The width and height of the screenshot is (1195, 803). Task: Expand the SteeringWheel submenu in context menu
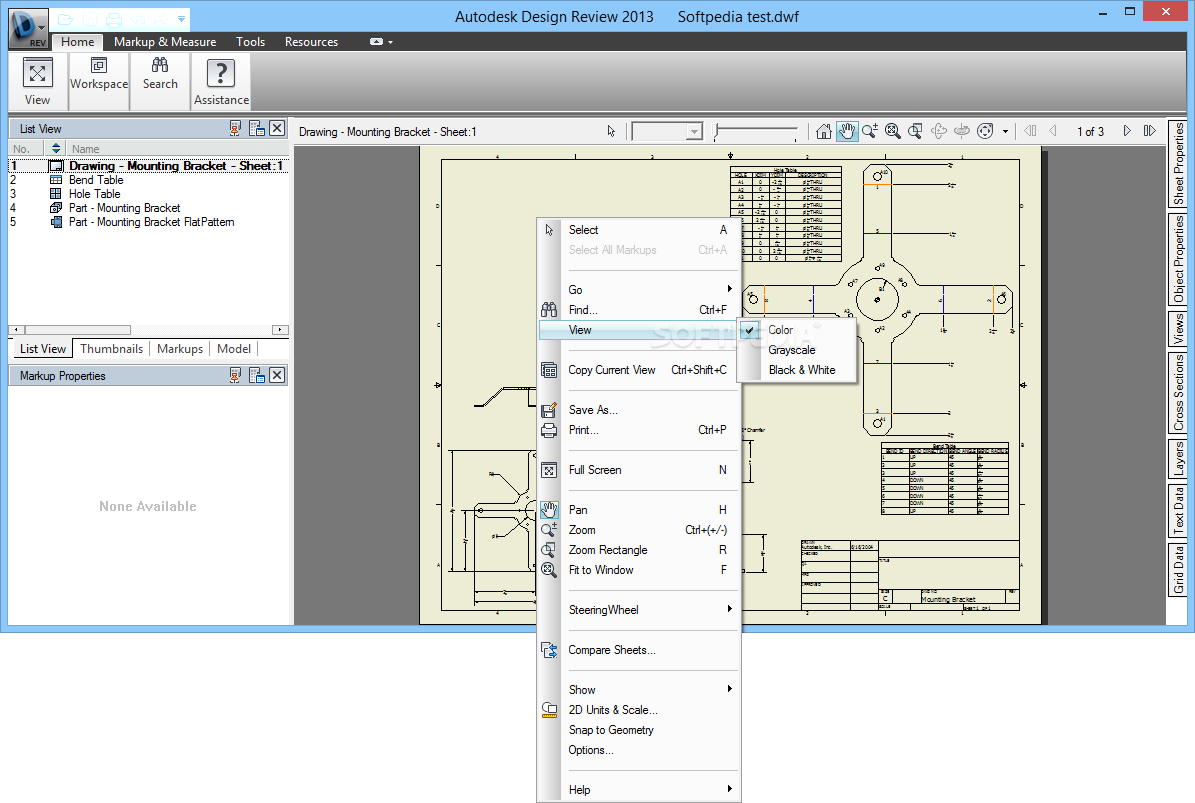pyautogui.click(x=639, y=609)
